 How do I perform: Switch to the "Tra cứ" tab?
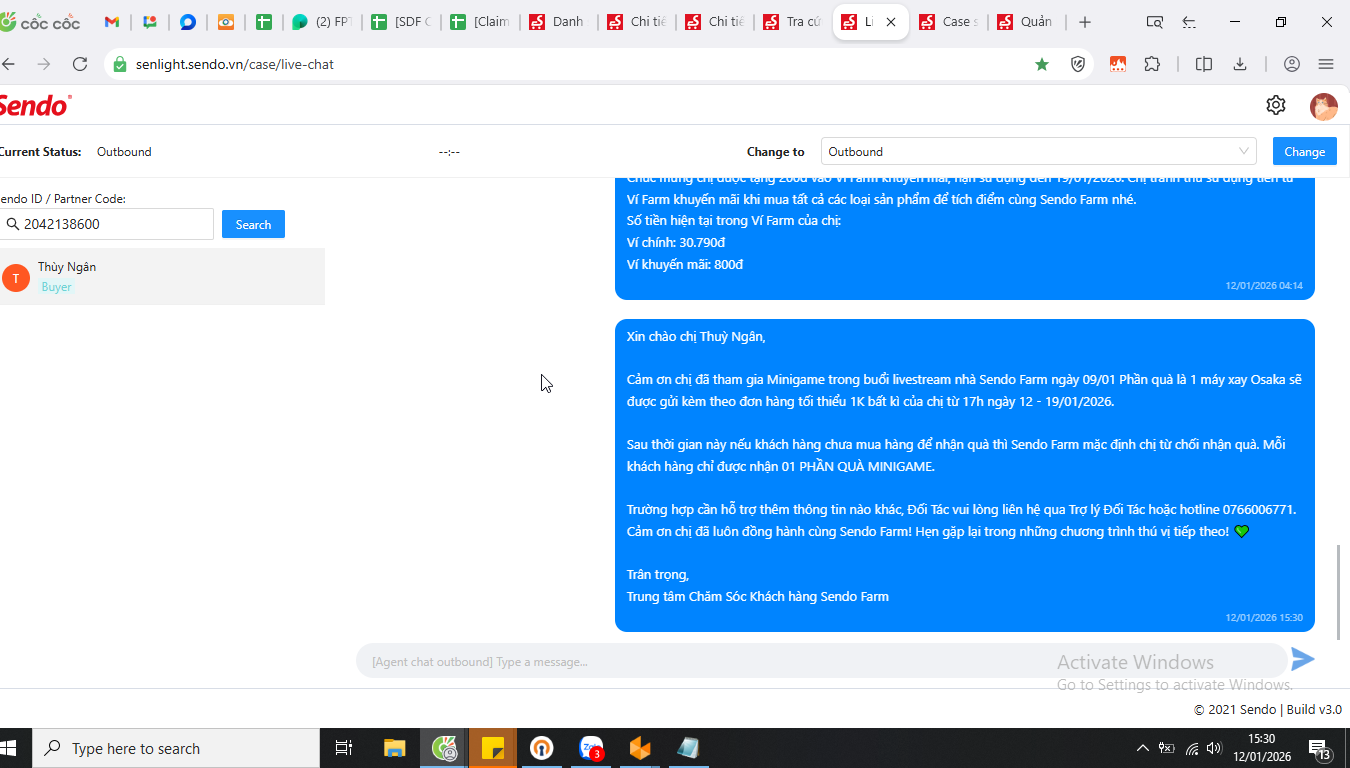click(x=792, y=22)
